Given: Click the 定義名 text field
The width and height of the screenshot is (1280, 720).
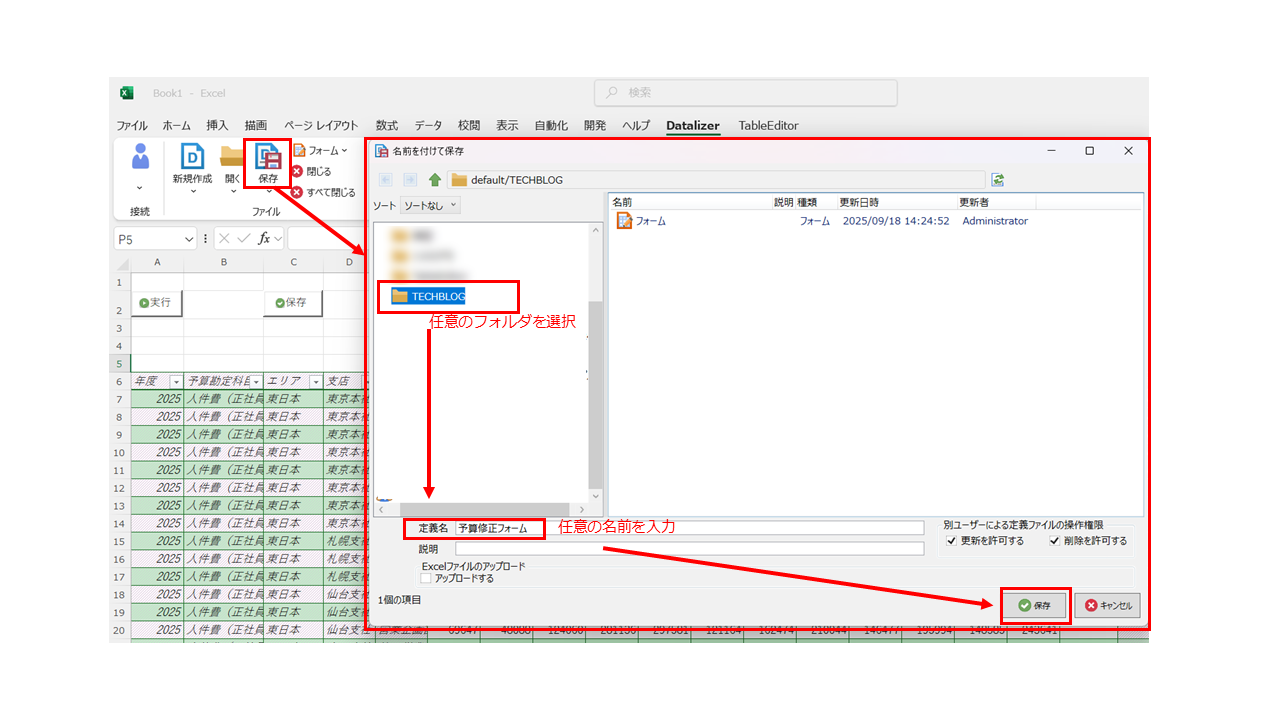Looking at the screenshot, I should (x=689, y=528).
